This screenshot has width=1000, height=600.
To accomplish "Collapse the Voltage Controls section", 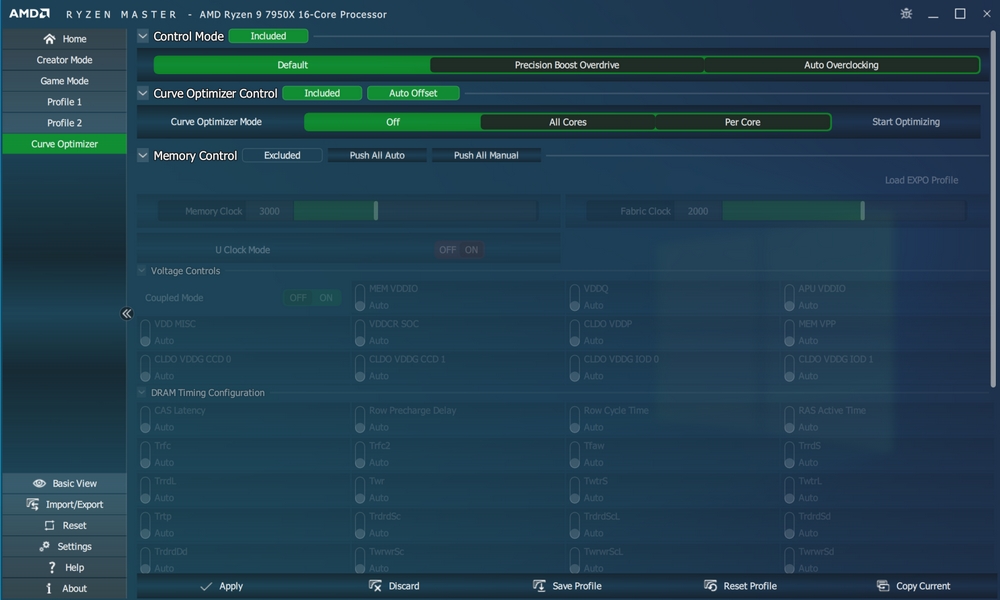I will (142, 270).
